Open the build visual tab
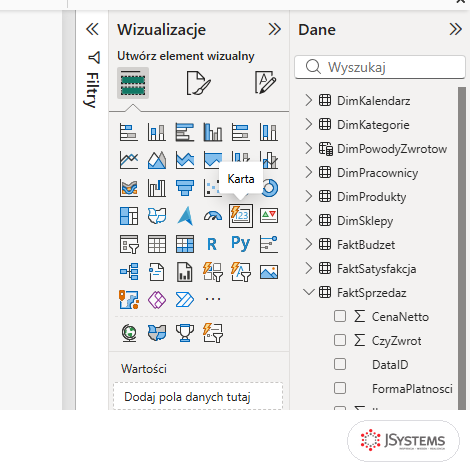The image size is (470, 472). (133, 83)
